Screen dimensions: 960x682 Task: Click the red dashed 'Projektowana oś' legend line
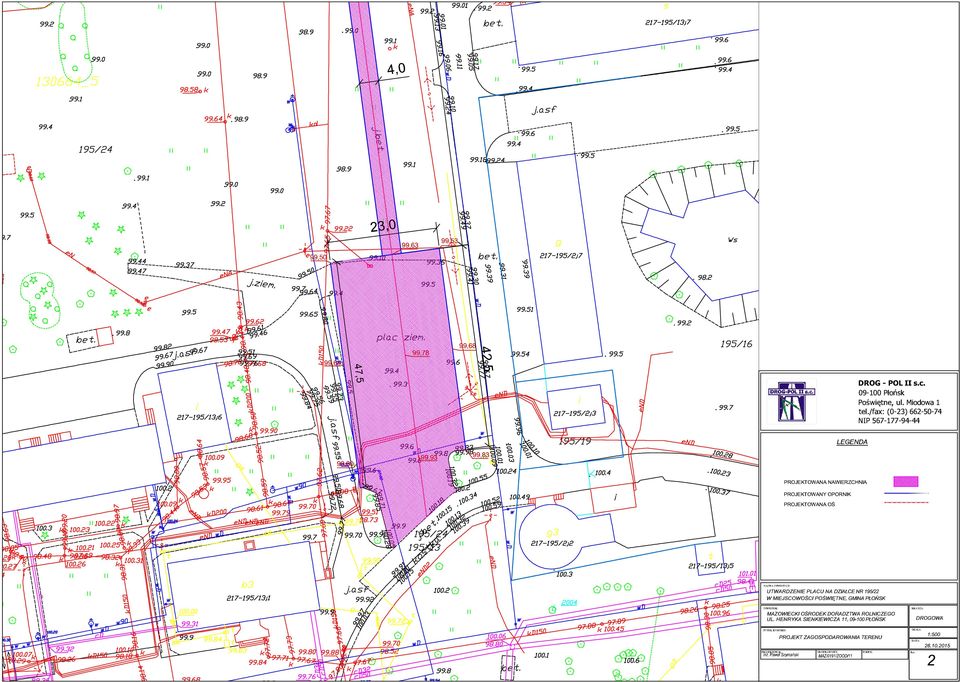(907, 503)
